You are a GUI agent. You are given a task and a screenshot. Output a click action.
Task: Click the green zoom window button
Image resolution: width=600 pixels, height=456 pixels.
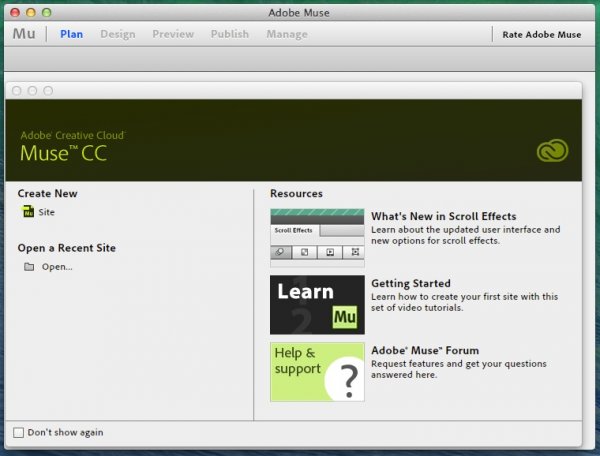pyautogui.click(x=47, y=12)
